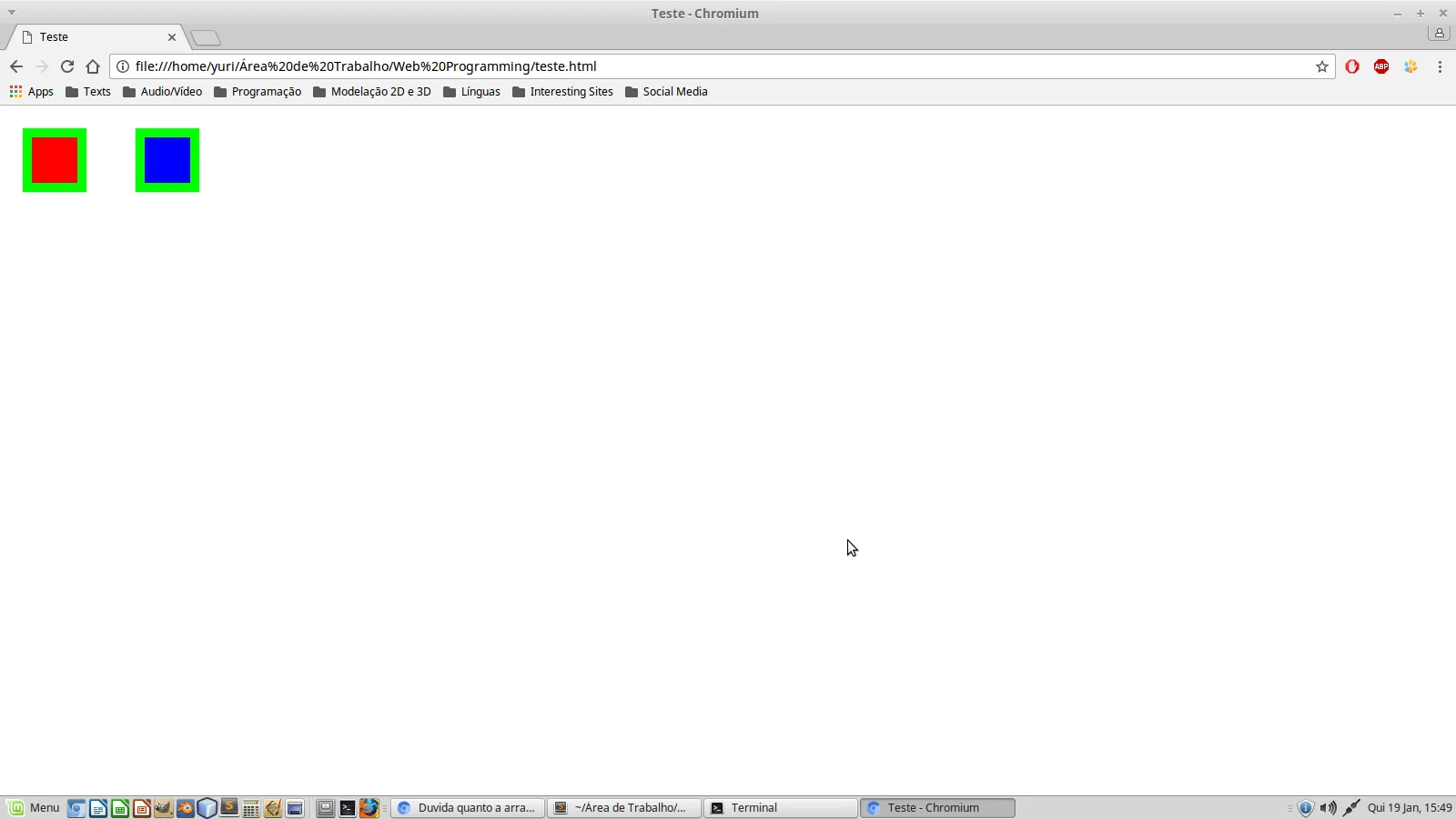Click the colorful paw extension icon
The height and width of the screenshot is (819, 1456).
1410,66
